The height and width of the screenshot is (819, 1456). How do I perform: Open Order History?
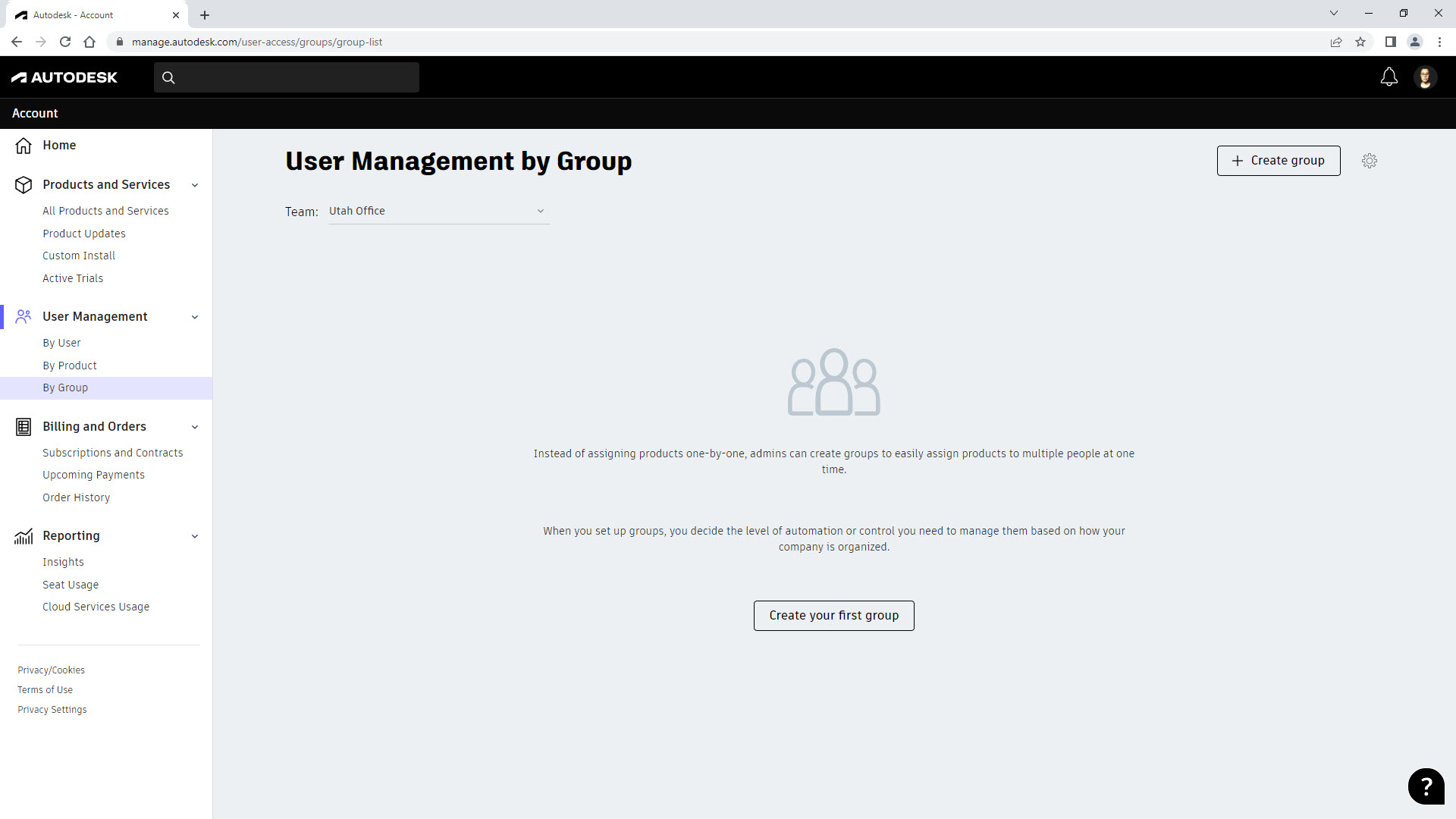[77, 497]
